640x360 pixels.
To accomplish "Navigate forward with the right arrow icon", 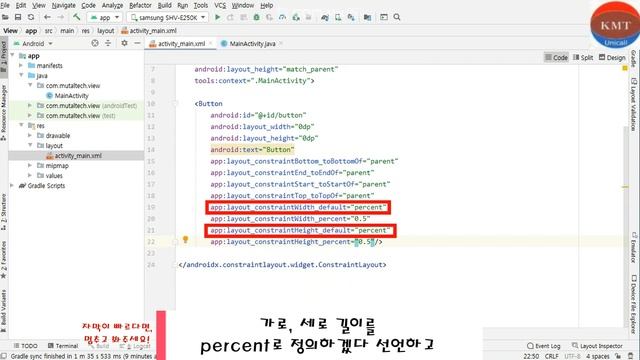I will tap(60, 17).
